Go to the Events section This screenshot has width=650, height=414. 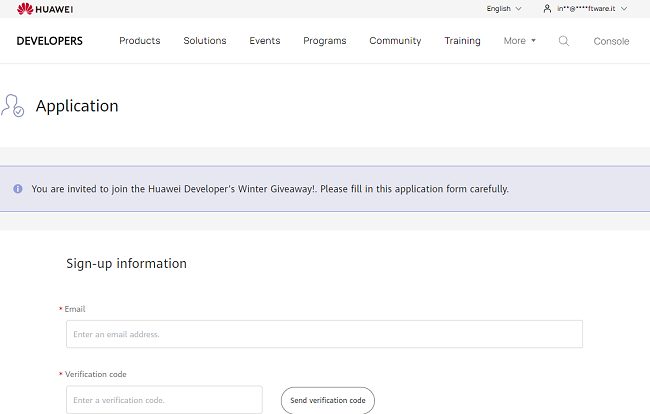coord(265,41)
